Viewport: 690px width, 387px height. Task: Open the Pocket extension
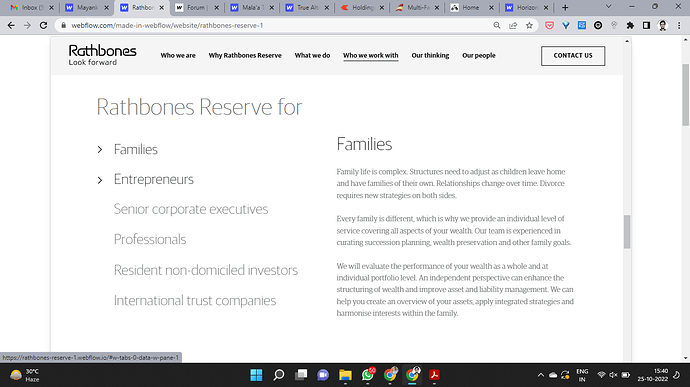549,26
